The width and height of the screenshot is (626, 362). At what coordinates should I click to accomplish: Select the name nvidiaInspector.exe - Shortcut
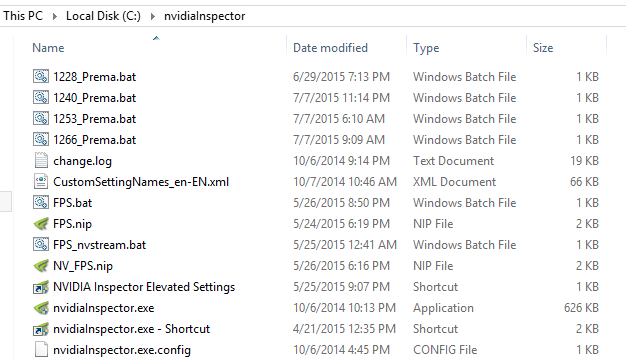point(131,329)
